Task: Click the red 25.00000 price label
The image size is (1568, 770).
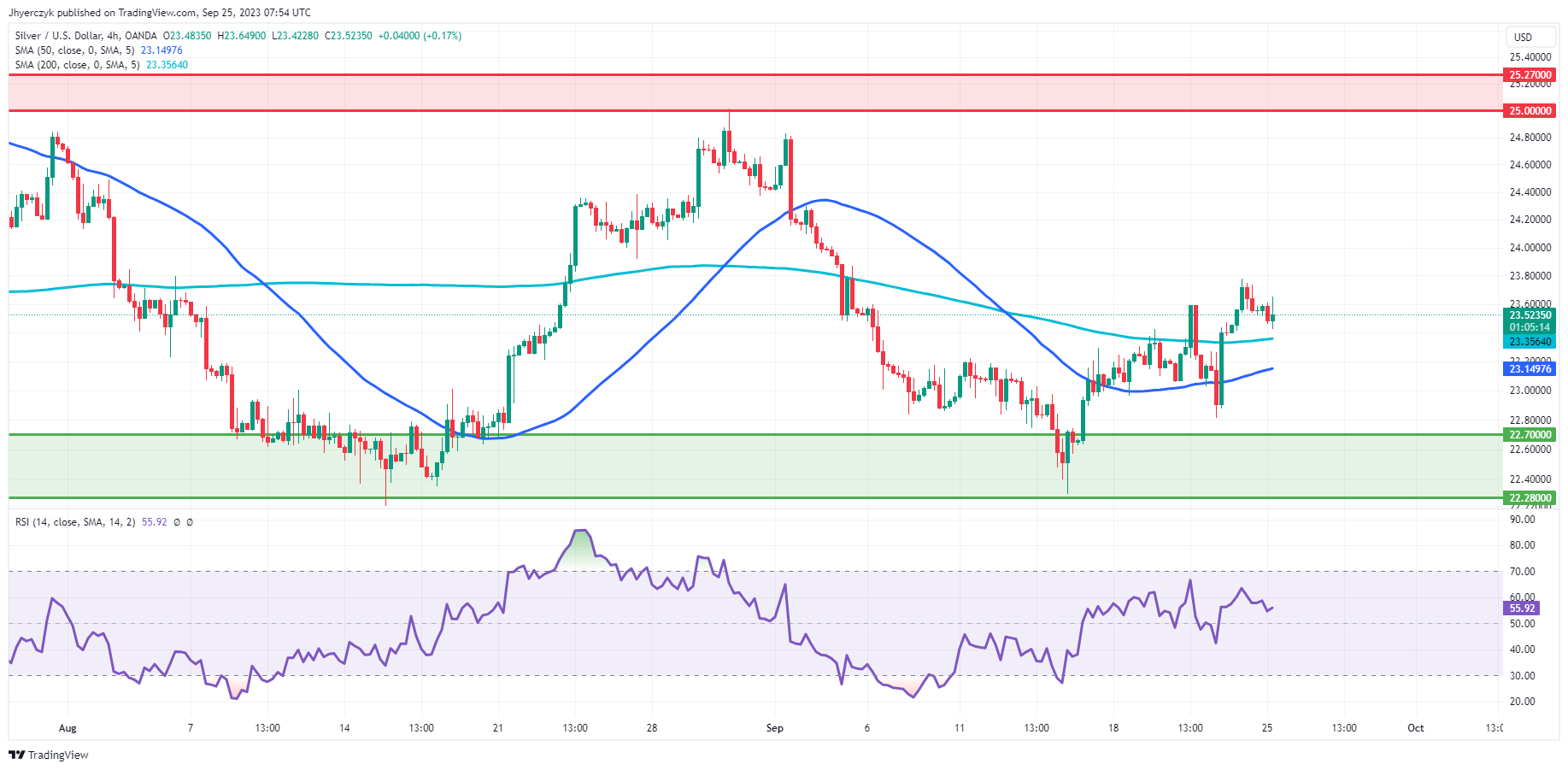Action: 1530,111
